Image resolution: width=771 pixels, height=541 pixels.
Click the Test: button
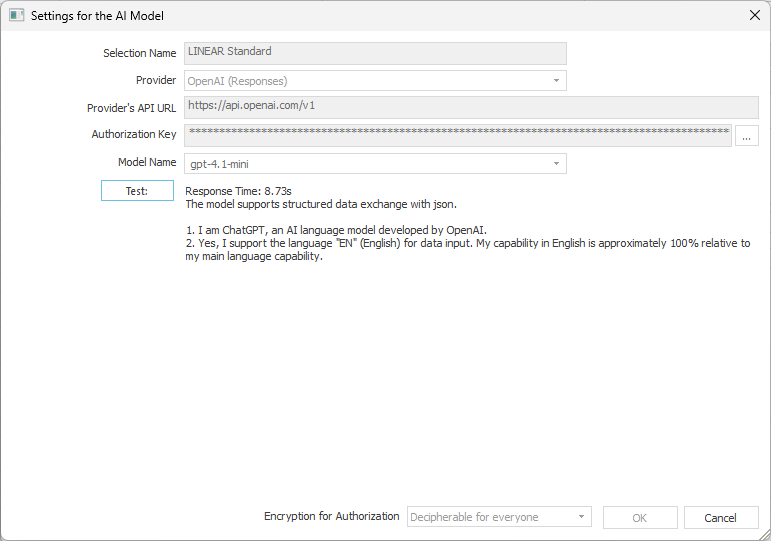[x=137, y=191]
